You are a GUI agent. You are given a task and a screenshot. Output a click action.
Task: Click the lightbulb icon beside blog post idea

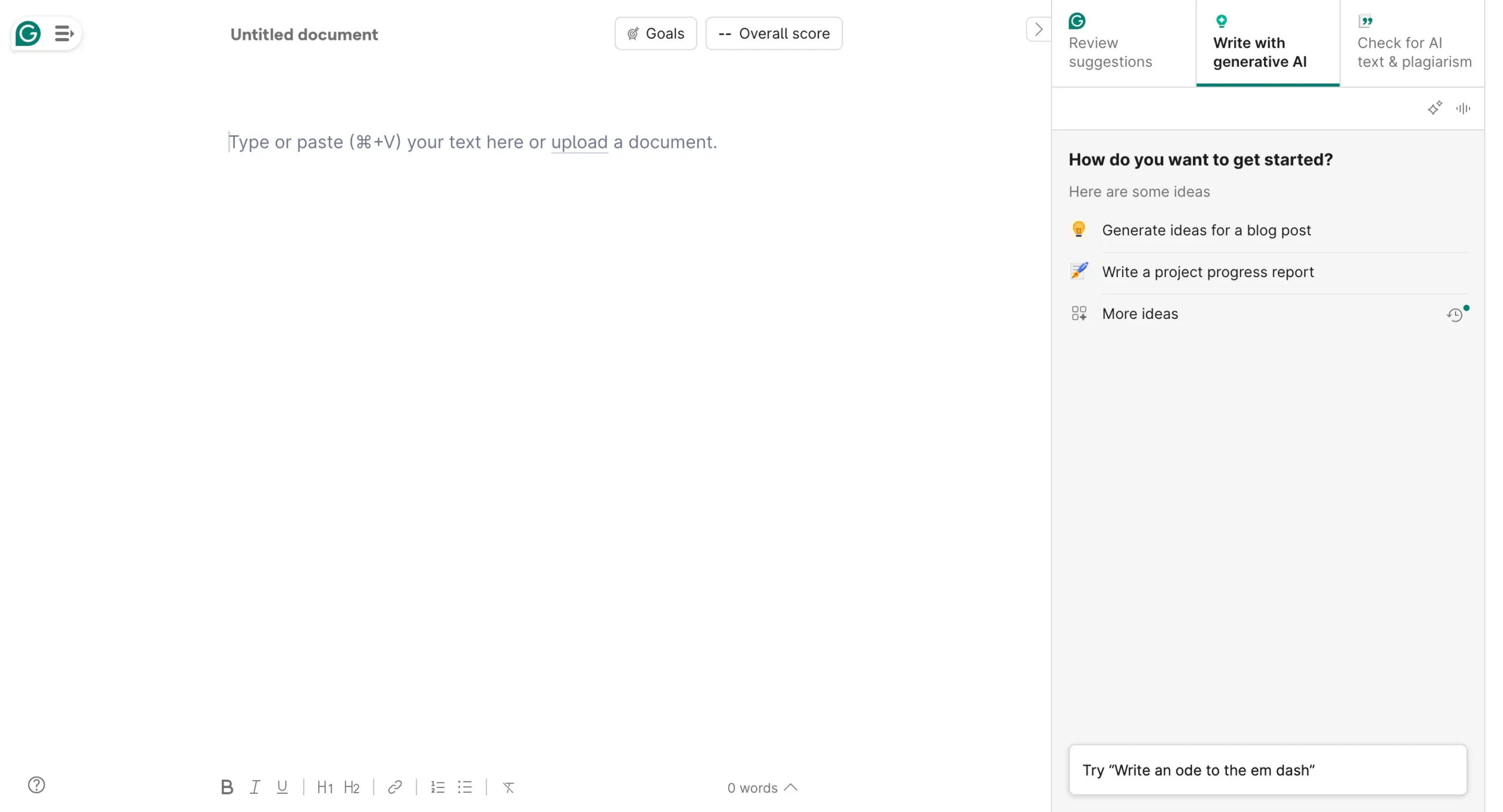click(x=1079, y=230)
